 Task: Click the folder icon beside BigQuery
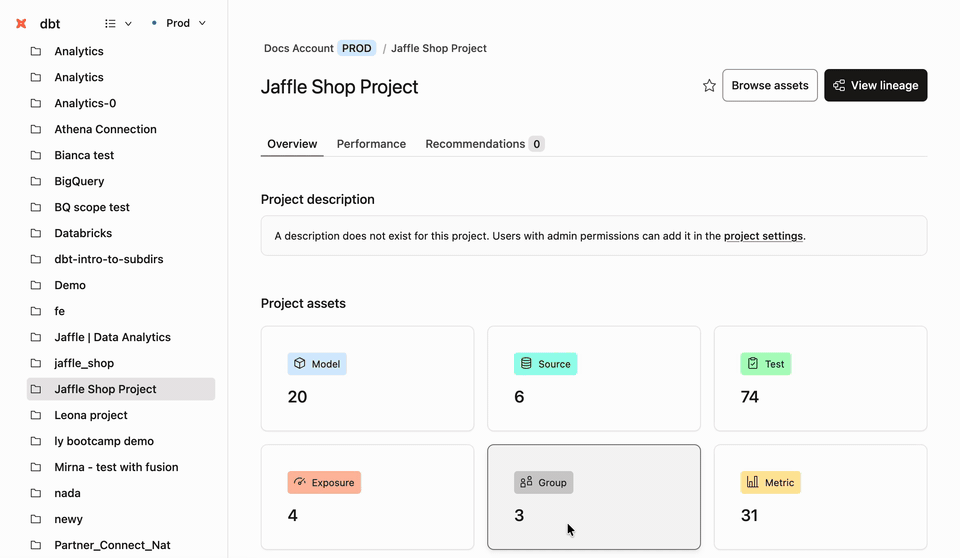(36, 181)
